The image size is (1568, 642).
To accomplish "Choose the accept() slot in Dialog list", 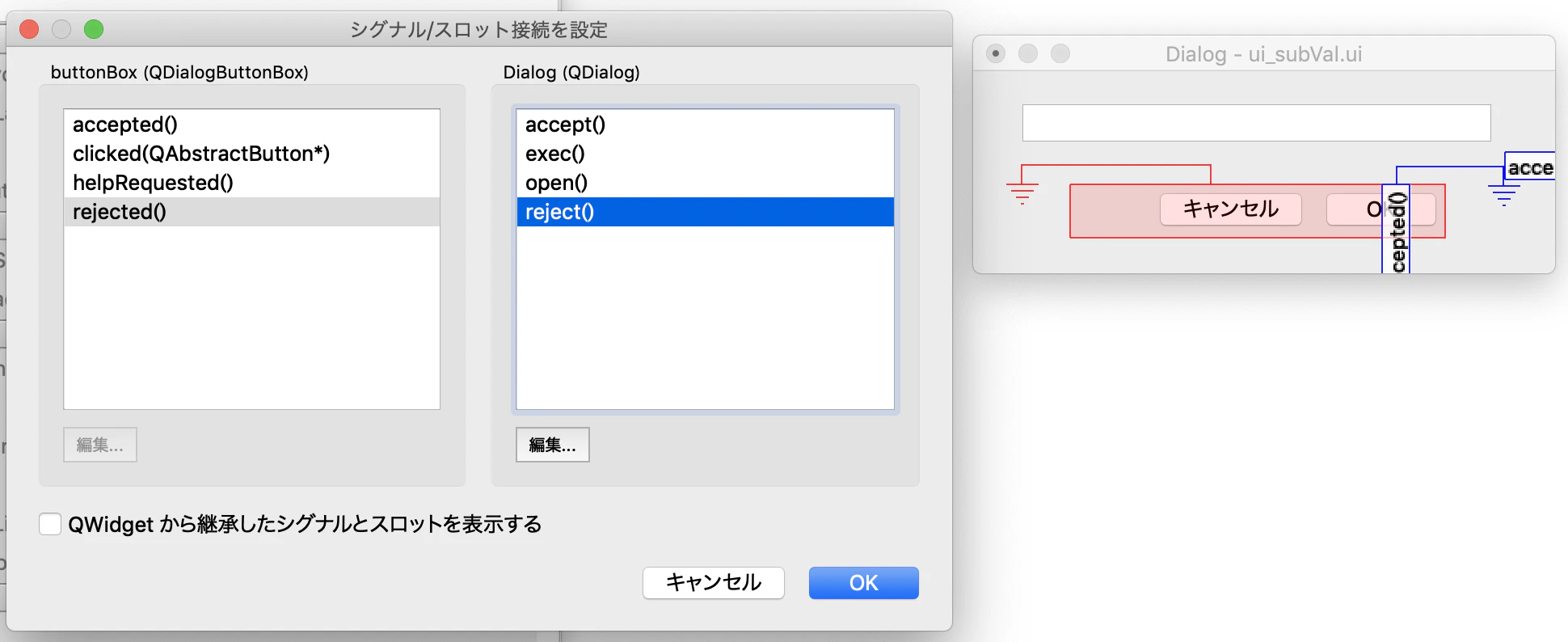I will click(705, 125).
